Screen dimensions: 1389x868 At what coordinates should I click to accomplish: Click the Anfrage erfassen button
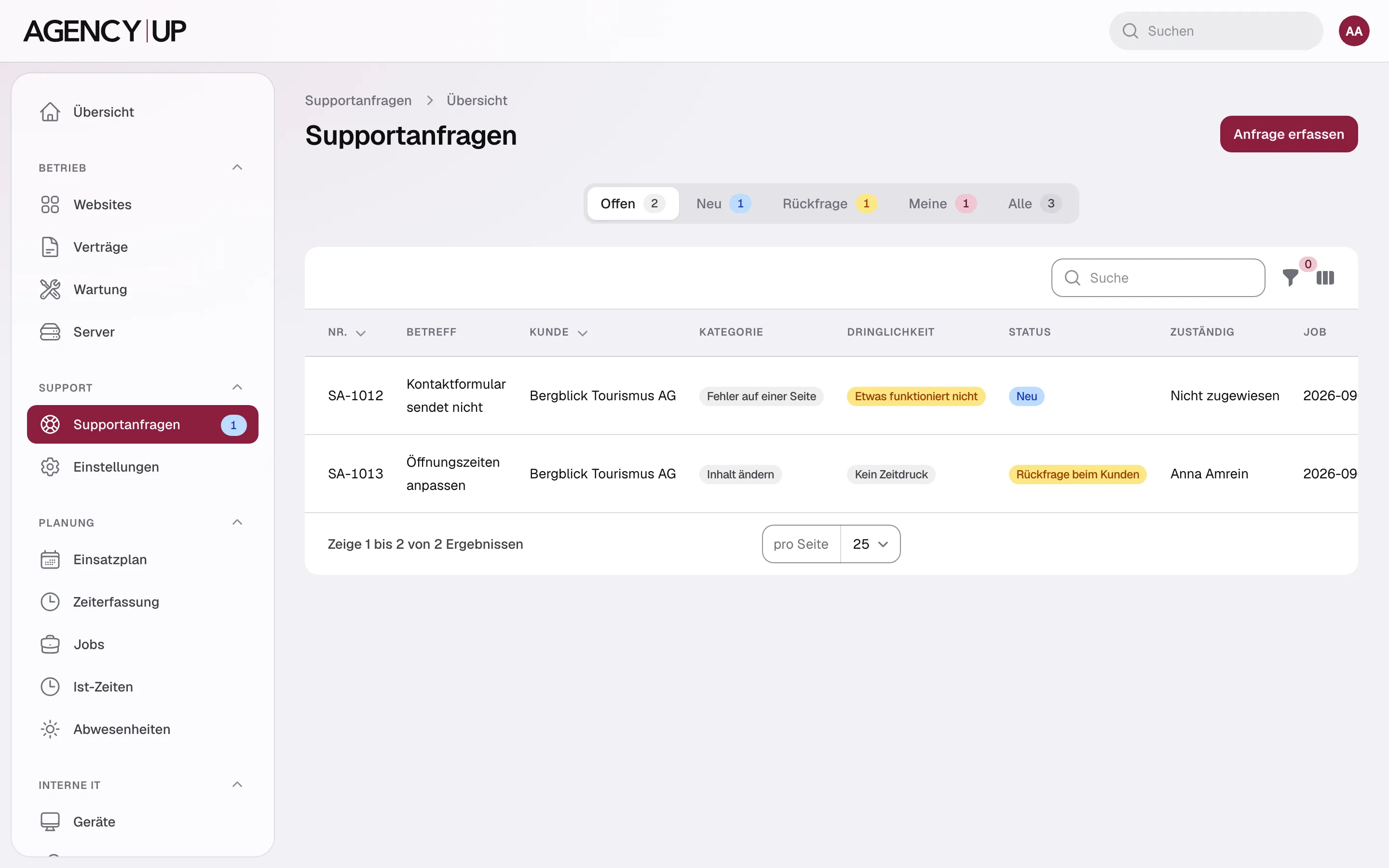point(1289,134)
